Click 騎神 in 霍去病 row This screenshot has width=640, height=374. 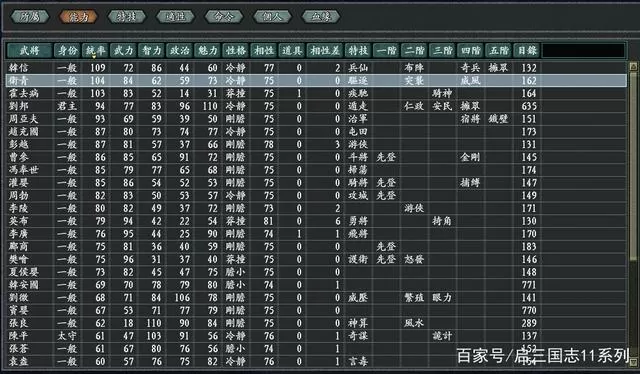click(x=442, y=93)
